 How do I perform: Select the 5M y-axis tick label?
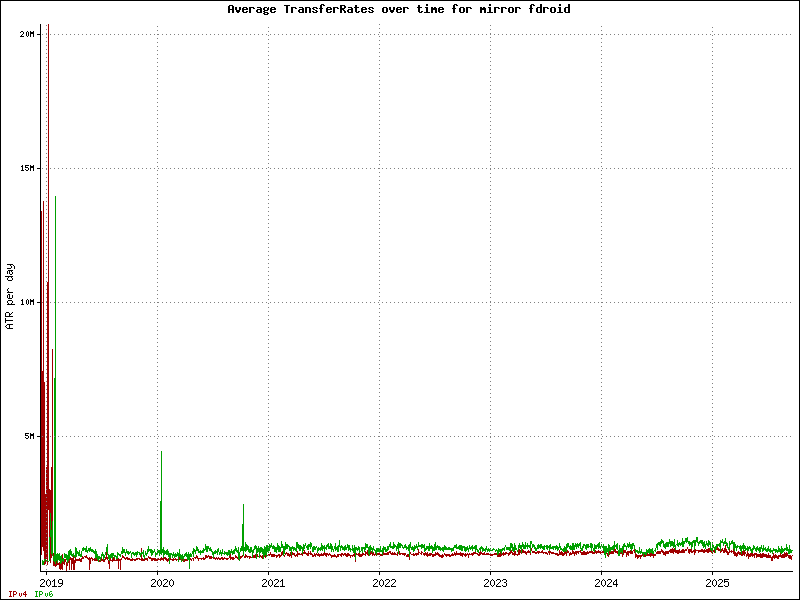pyautogui.click(x=29, y=436)
